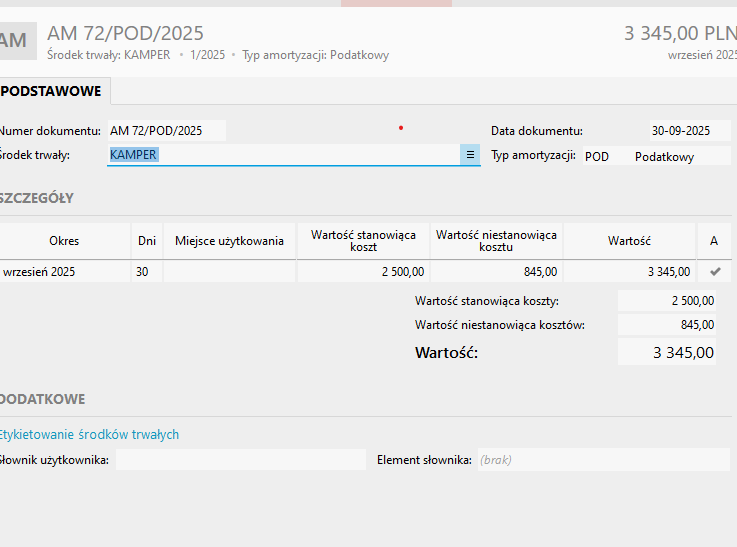This screenshot has width=737, height=547.
Task: Select the KAMPER text in Środek trwały field
Action: point(134,155)
